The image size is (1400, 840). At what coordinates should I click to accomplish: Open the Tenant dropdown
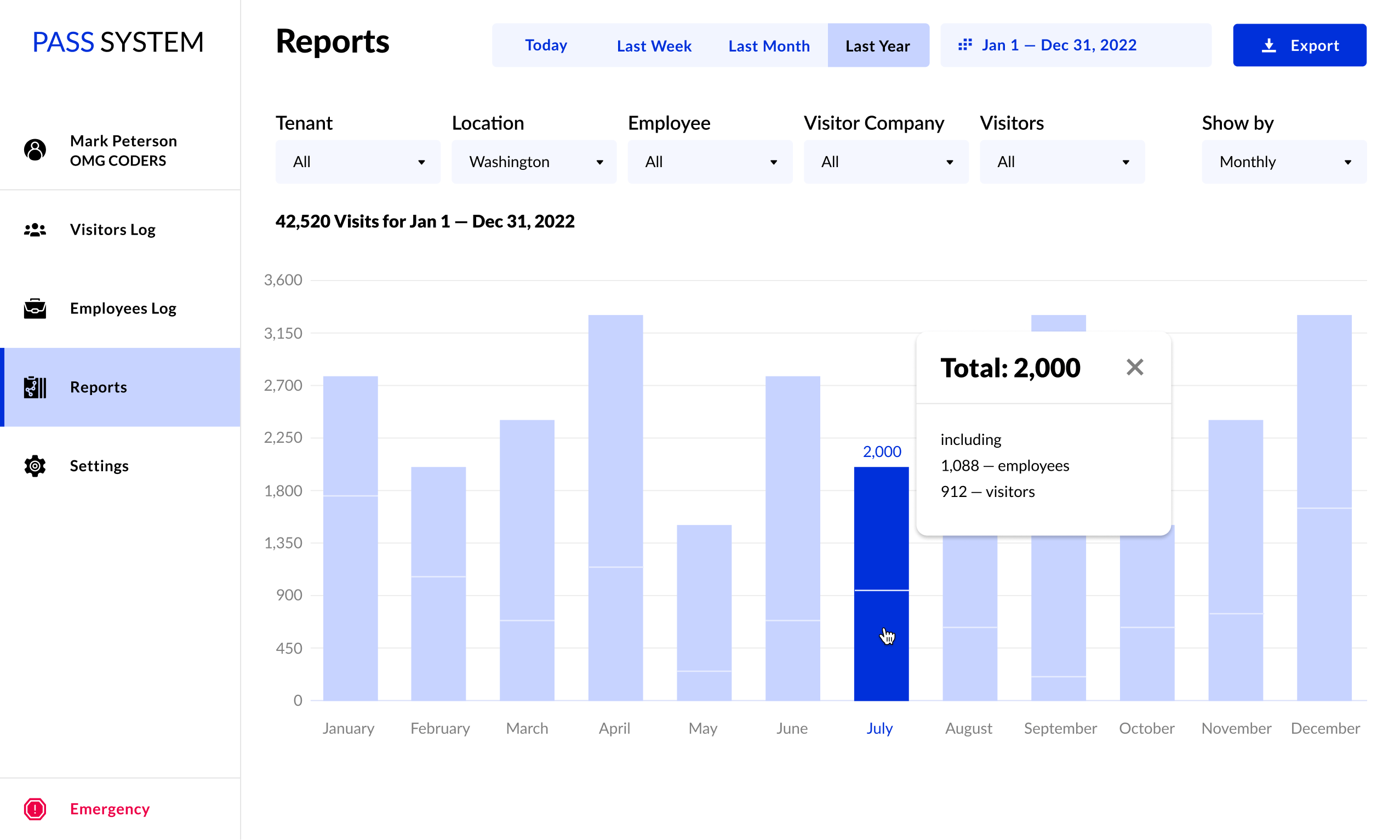tap(358, 162)
